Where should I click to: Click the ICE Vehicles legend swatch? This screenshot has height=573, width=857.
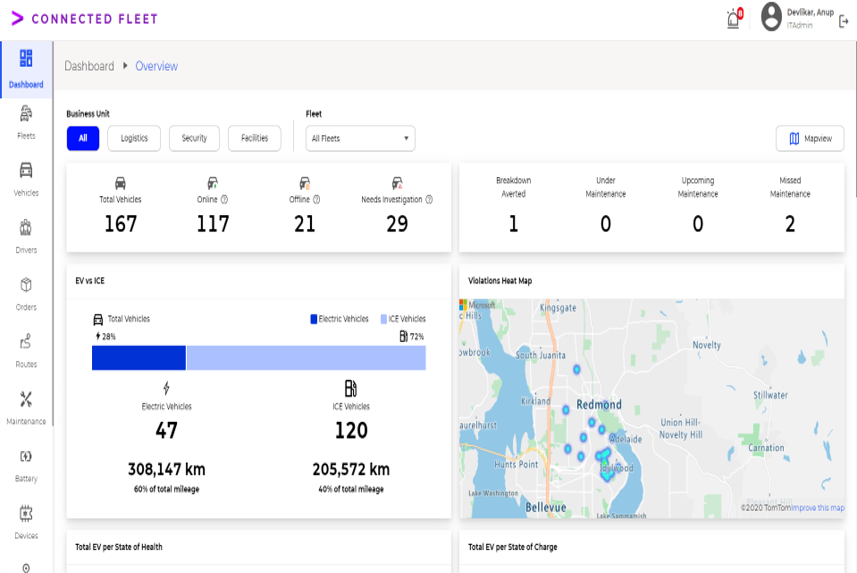[x=384, y=319]
